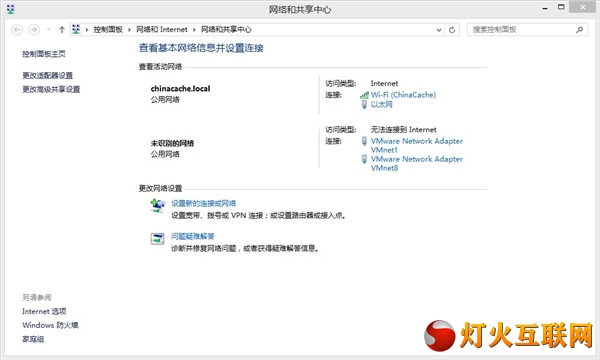600x360 pixels.
Task: Close the 网络和共享中心 window
Action: click(x=583, y=7)
